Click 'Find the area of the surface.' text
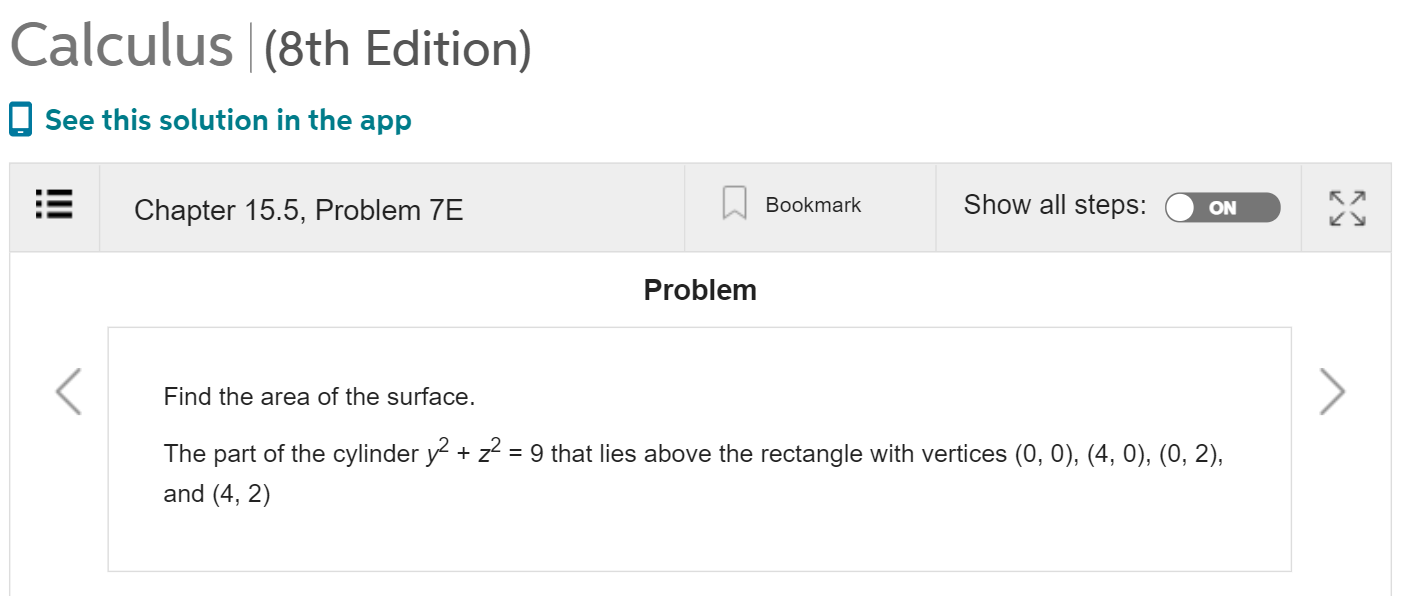 (319, 397)
